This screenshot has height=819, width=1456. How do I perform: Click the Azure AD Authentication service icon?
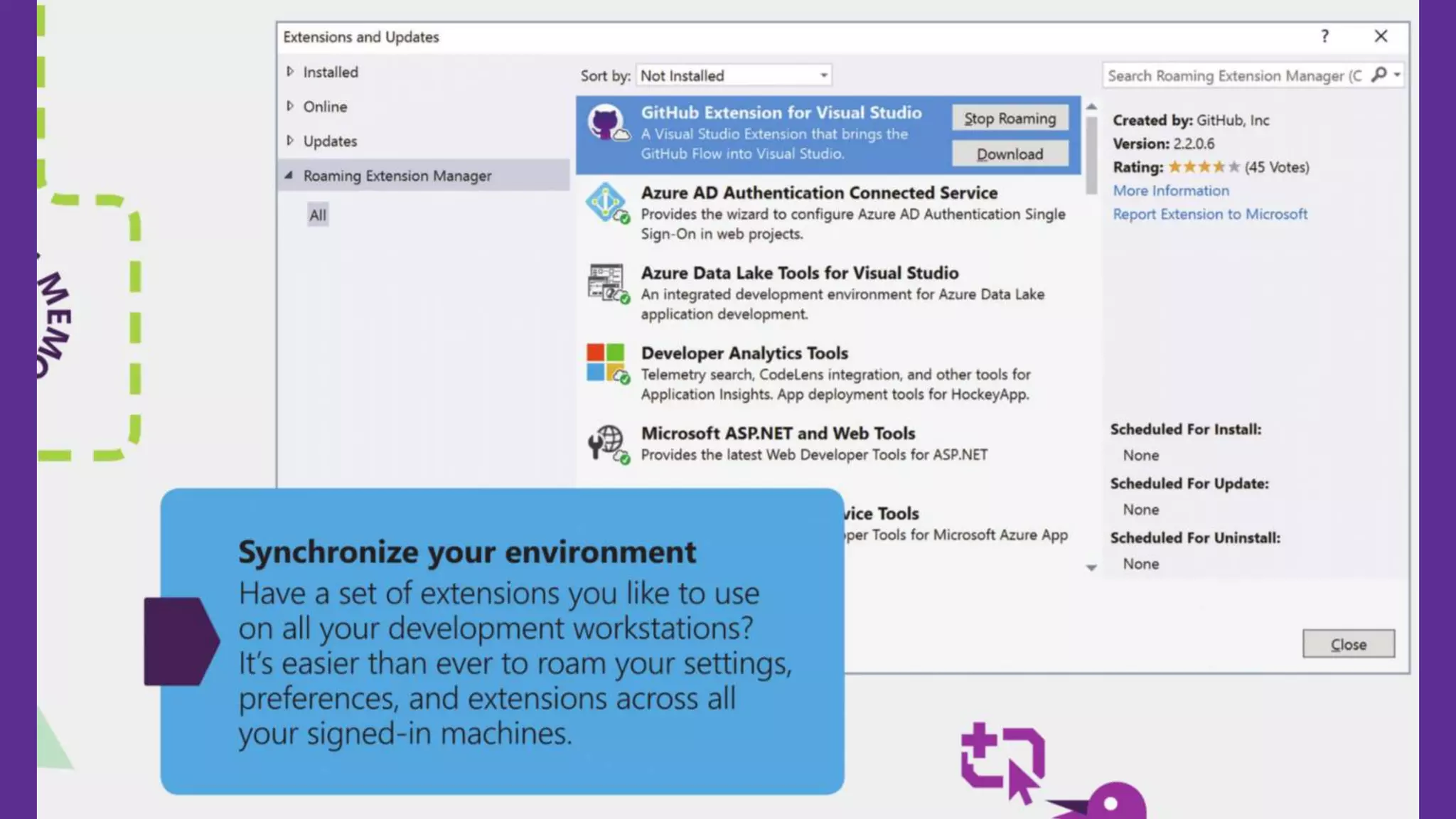[x=606, y=203]
